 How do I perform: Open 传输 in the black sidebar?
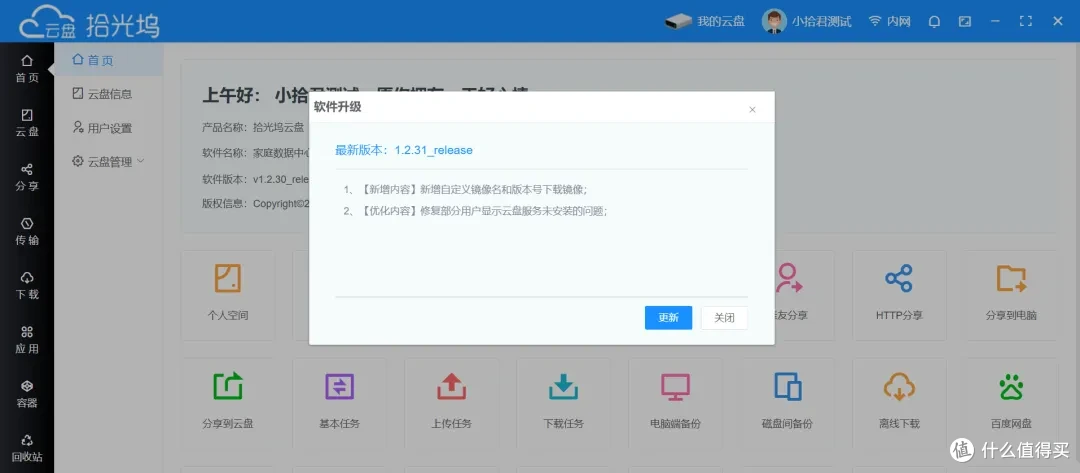tap(27, 231)
